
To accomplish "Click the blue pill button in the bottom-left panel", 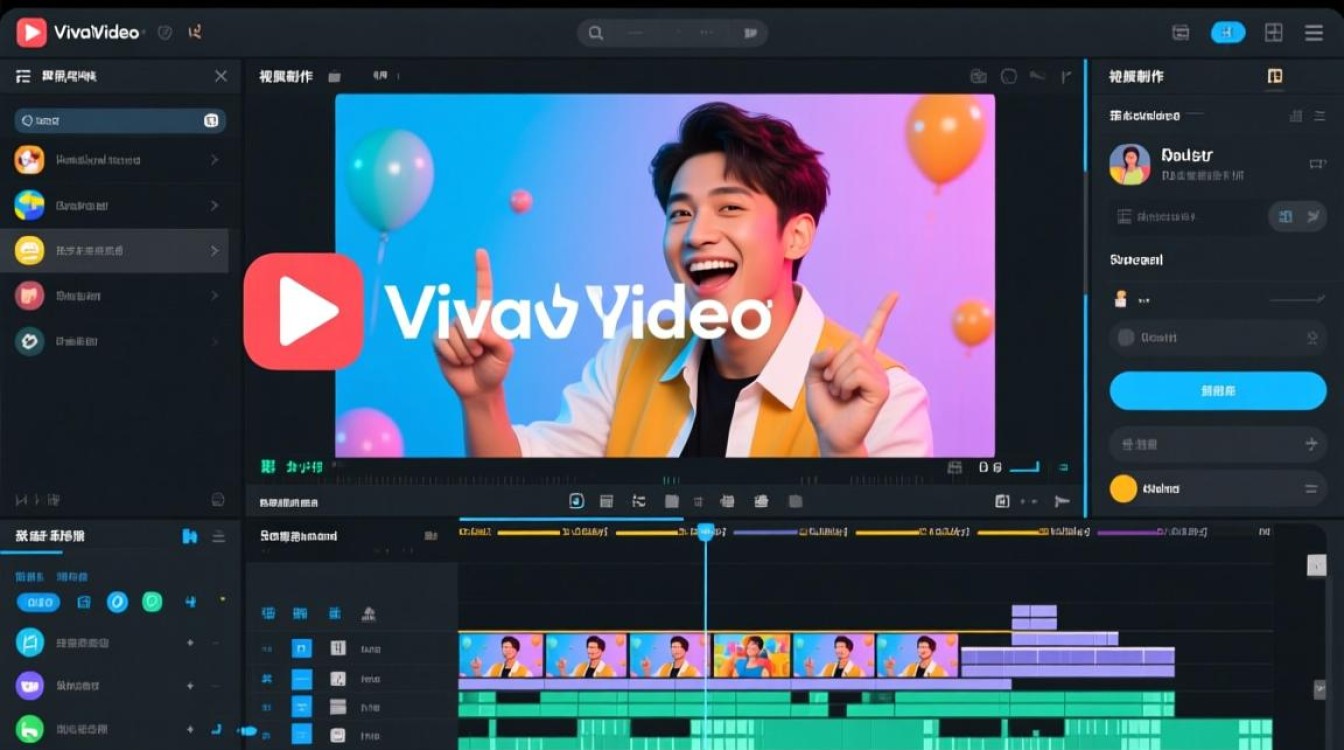I will [x=38, y=602].
